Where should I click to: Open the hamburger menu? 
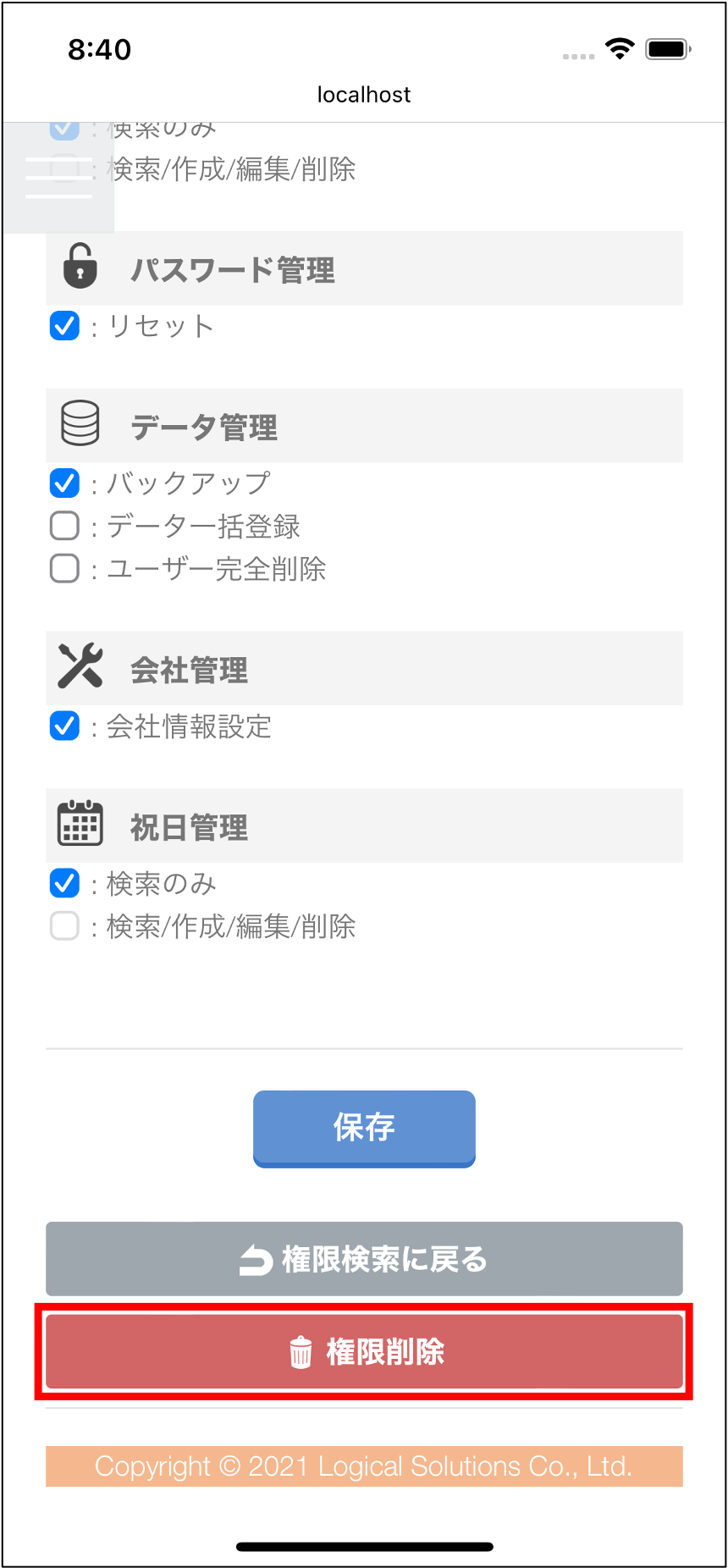coord(58,177)
